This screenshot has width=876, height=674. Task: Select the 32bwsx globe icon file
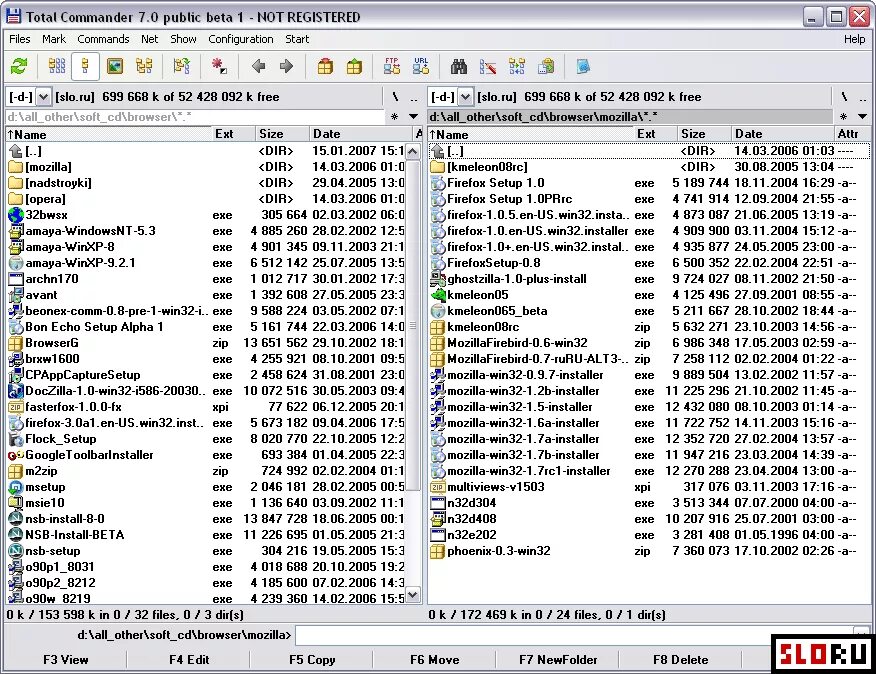16,215
